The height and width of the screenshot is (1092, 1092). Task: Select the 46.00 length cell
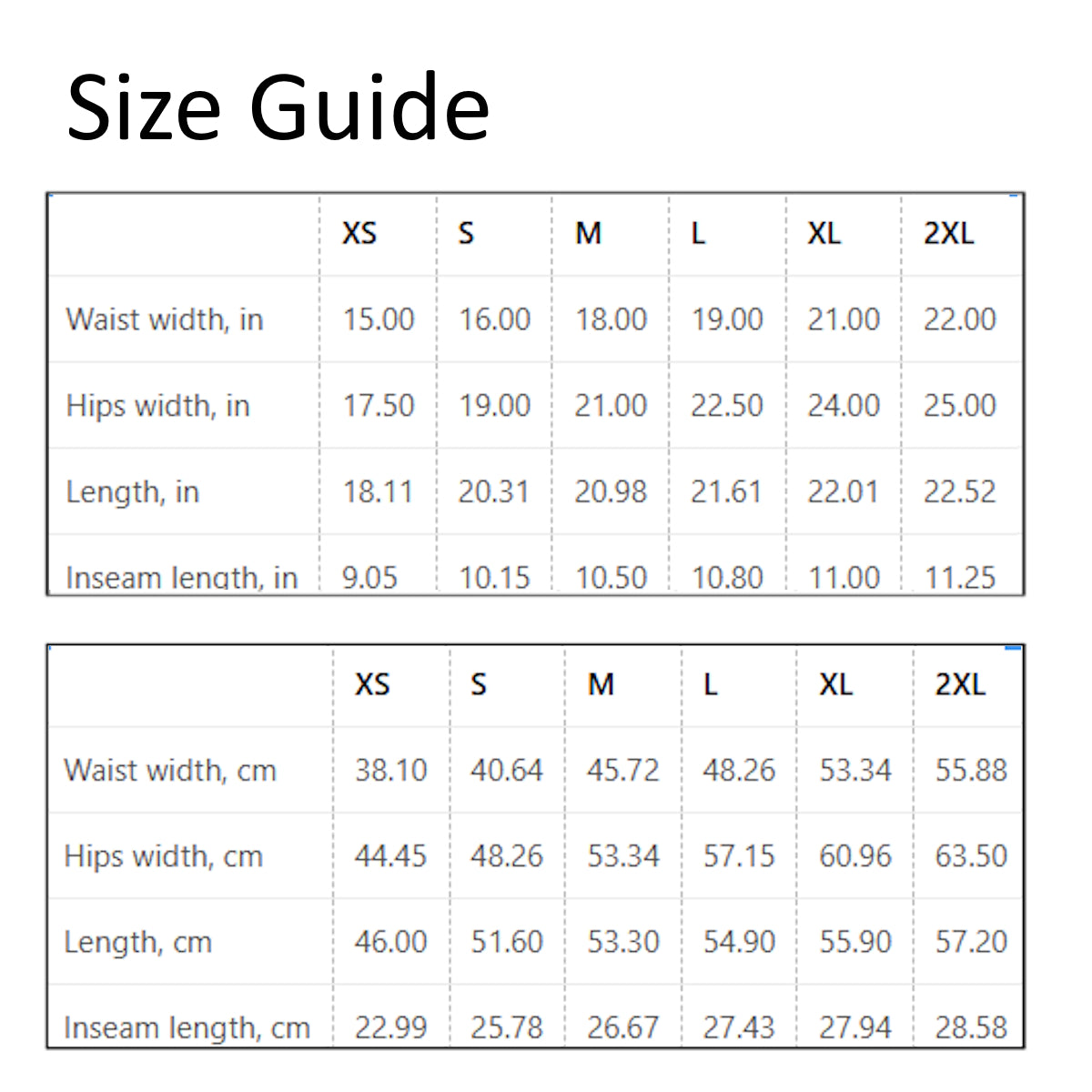[390, 943]
